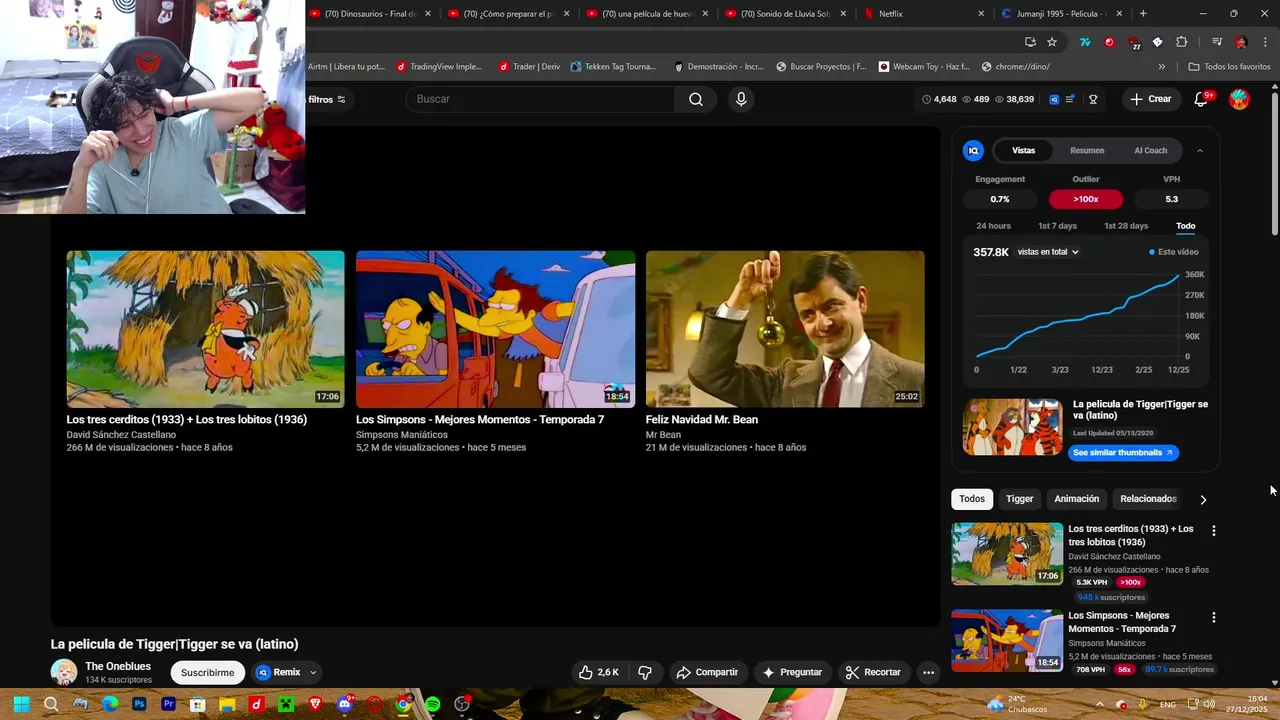Image resolution: width=1280 pixels, height=720 pixels.
Task: Open Spotify from the taskbar
Action: (432, 704)
